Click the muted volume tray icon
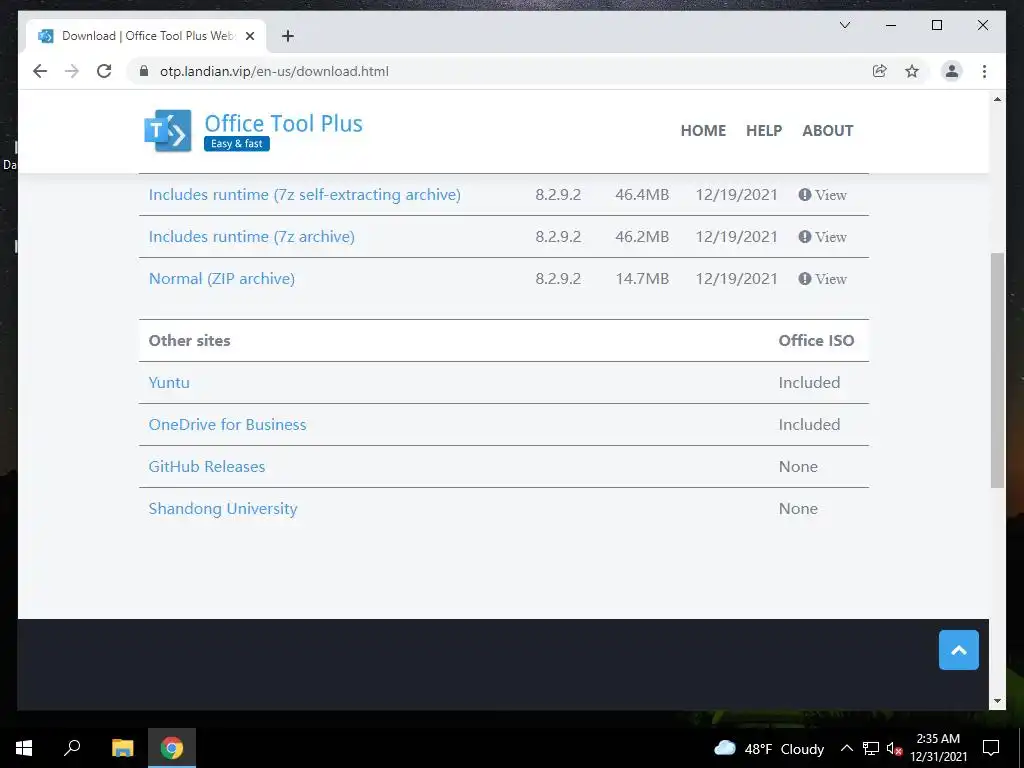Image resolution: width=1024 pixels, height=768 pixels. pyautogui.click(x=894, y=749)
